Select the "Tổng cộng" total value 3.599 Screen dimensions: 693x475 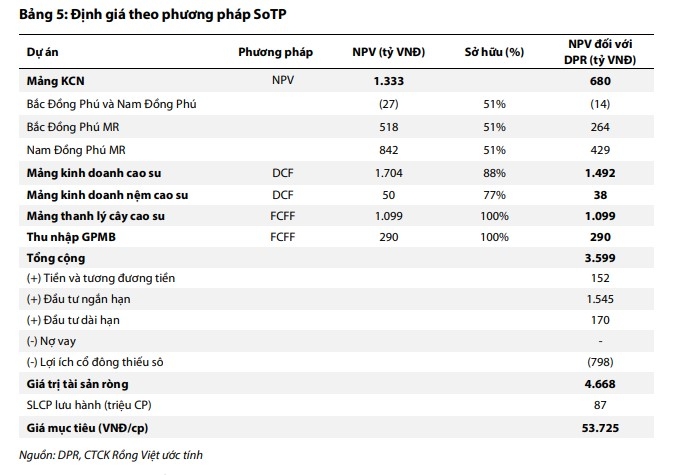(599, 258)
